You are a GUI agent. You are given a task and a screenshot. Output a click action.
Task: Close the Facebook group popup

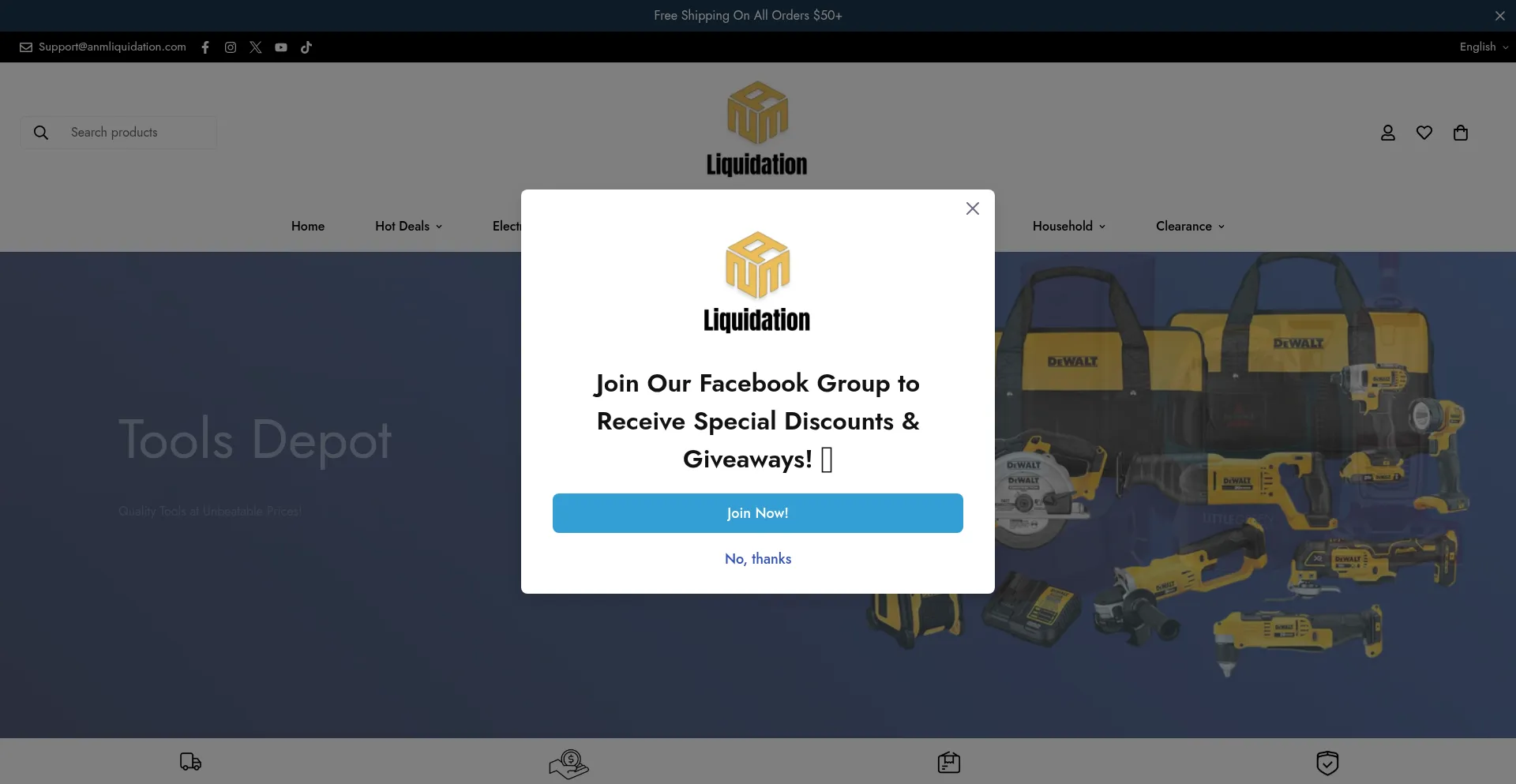click(973, 208)
